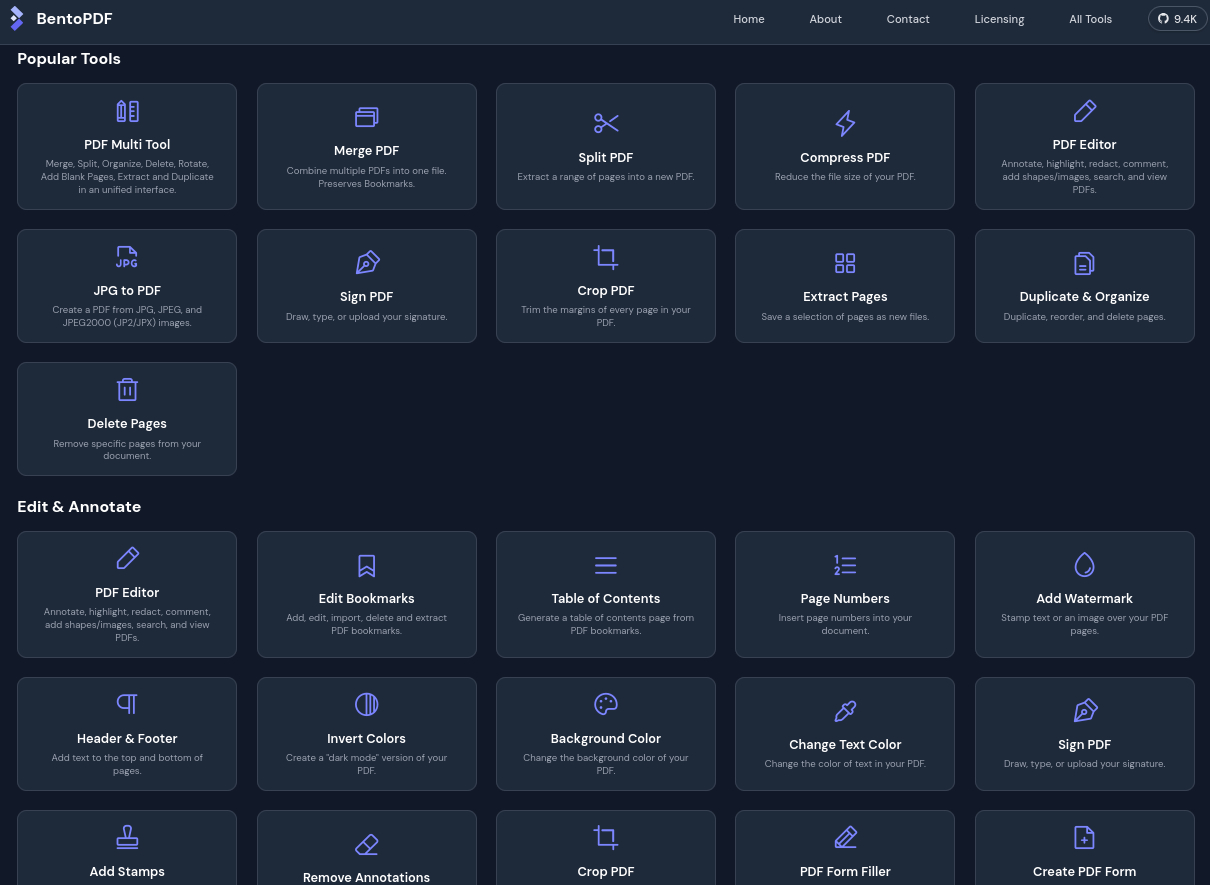Click the Split PDF scissors icon
Viewport: 1210px width, 885px height.
click(606, 123)
